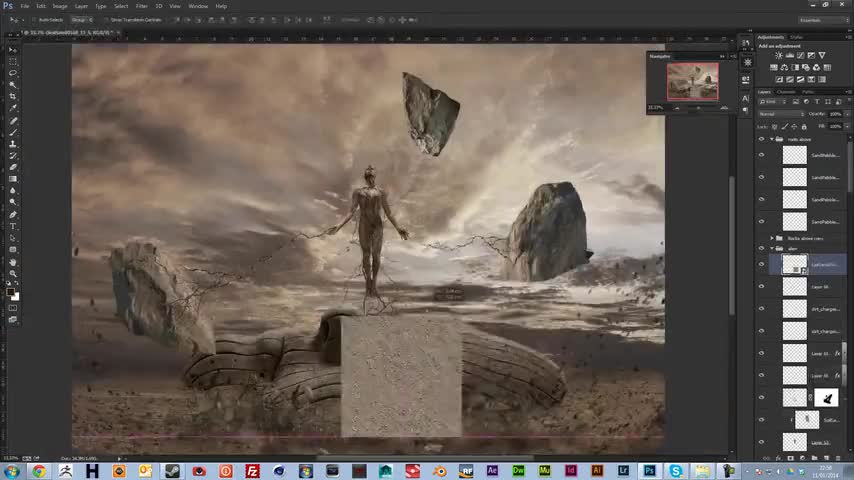Select the Lasso tool

point(13,73)
